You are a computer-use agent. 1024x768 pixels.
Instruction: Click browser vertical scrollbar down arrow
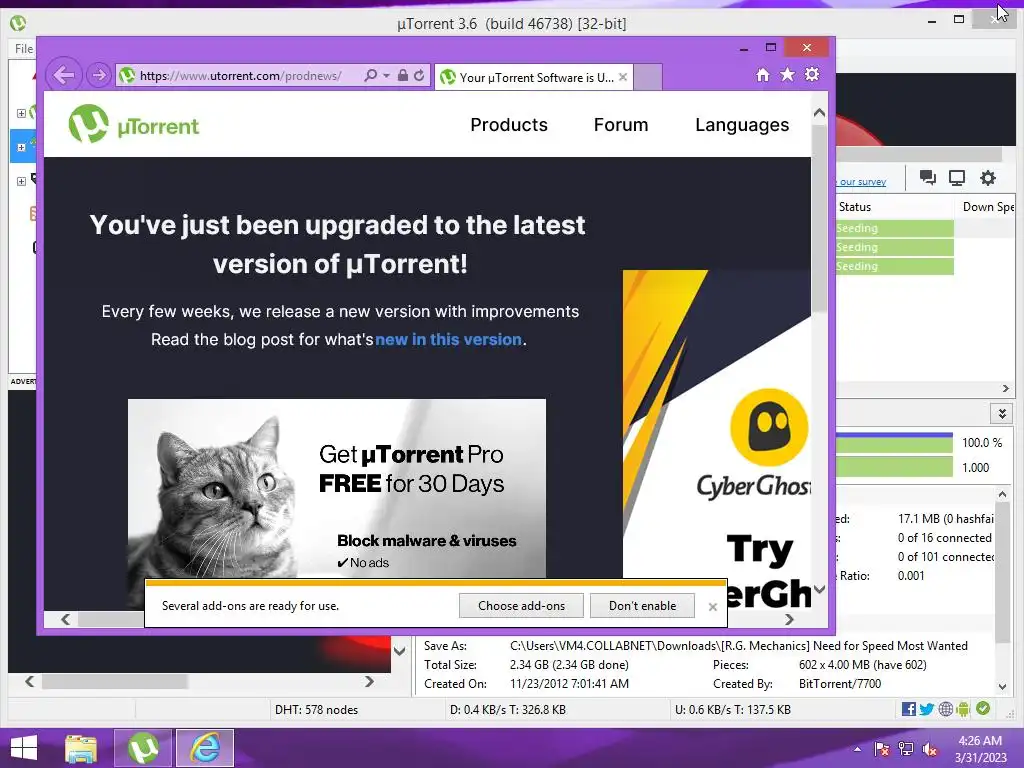[819, 589]
